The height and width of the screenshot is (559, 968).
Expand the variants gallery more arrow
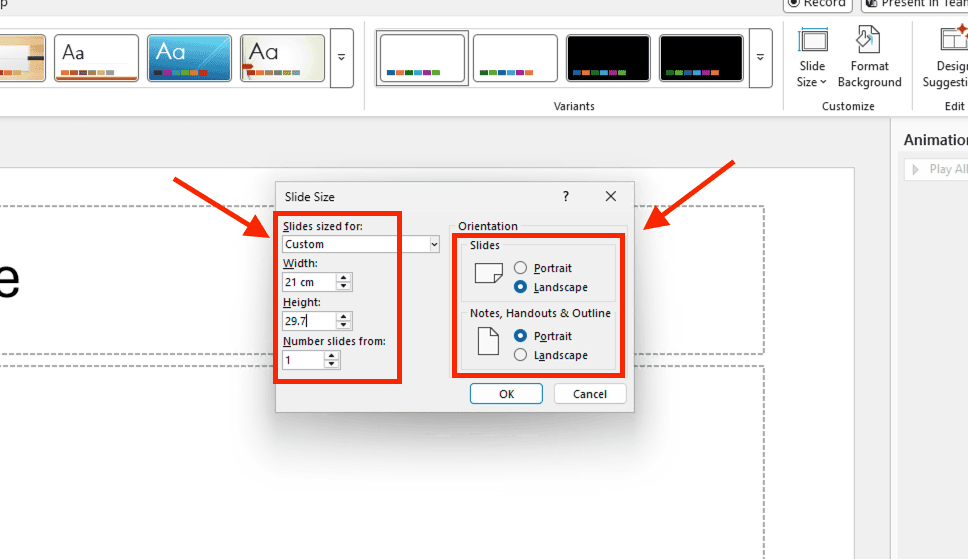click(760, 58)
